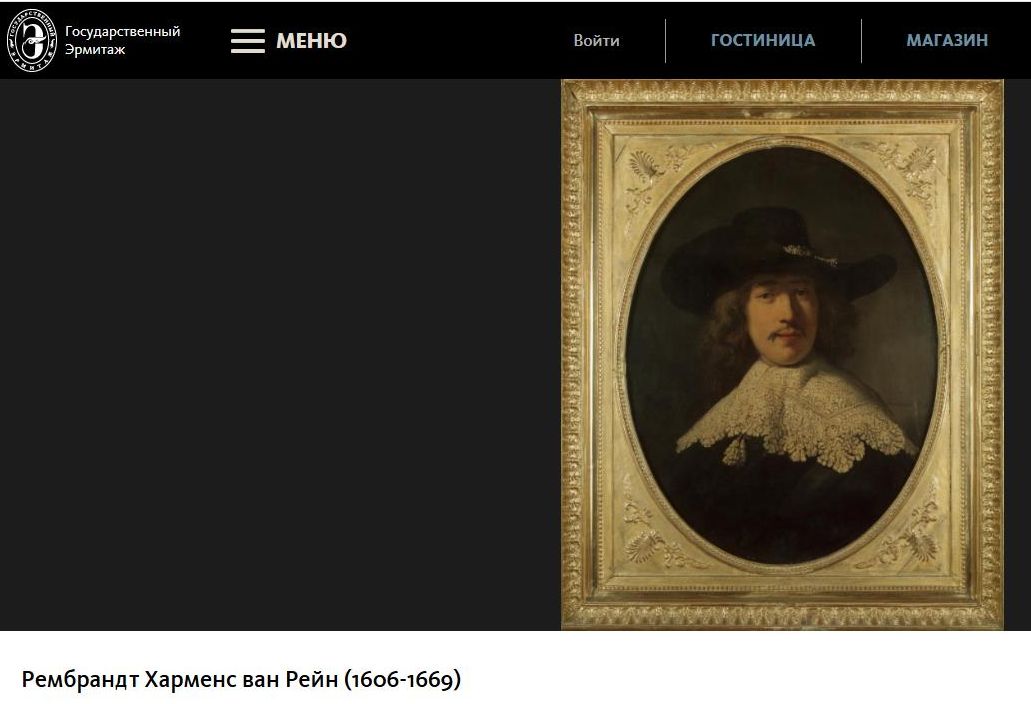Screen dimensions: 1031x704
Task: Open the Войти login link
Action: tap(596, 41)
